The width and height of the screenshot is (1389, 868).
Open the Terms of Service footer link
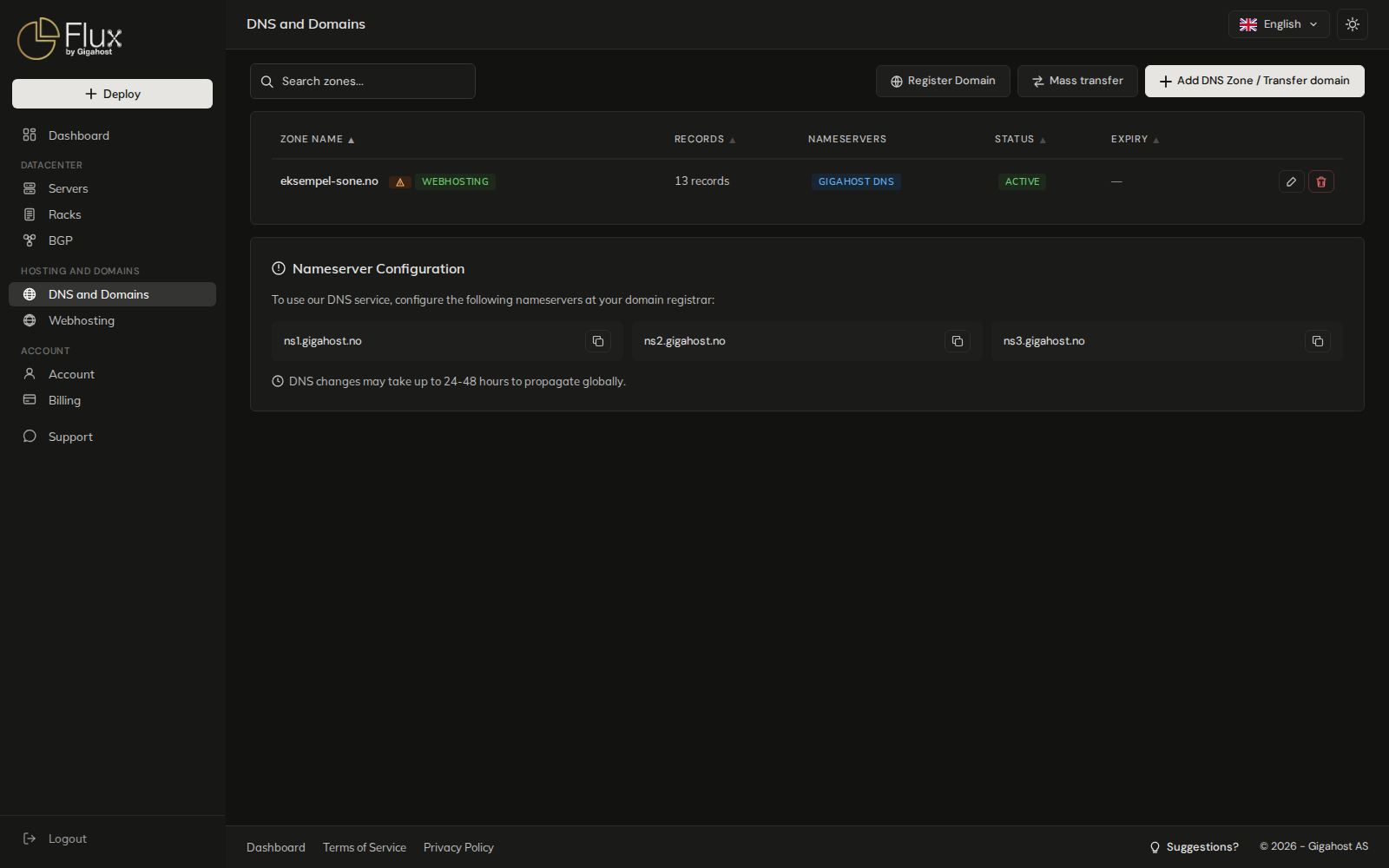[x=365, y=847]
